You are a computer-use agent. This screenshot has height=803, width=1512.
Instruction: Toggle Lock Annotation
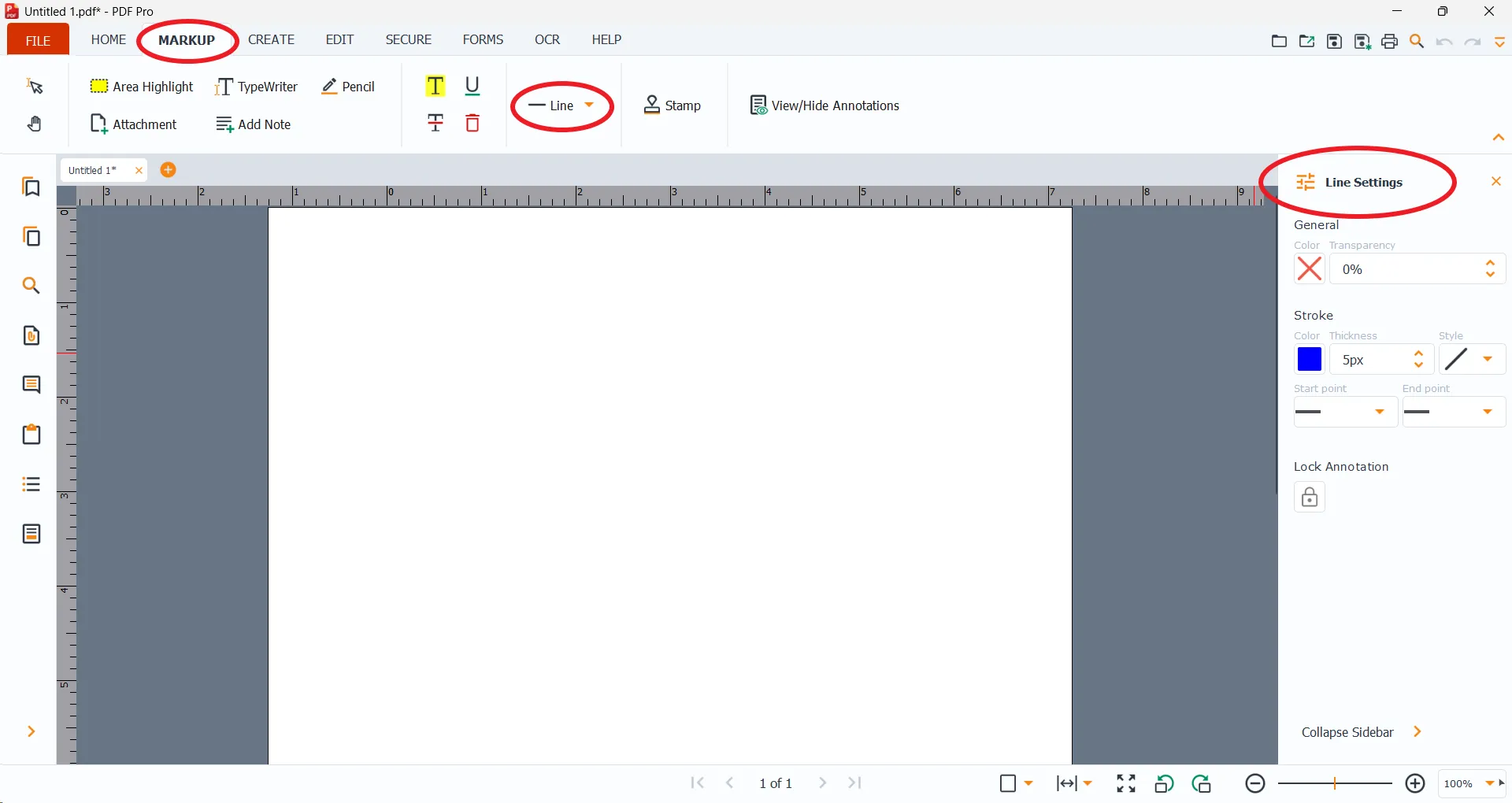[x=1310, y=498]
